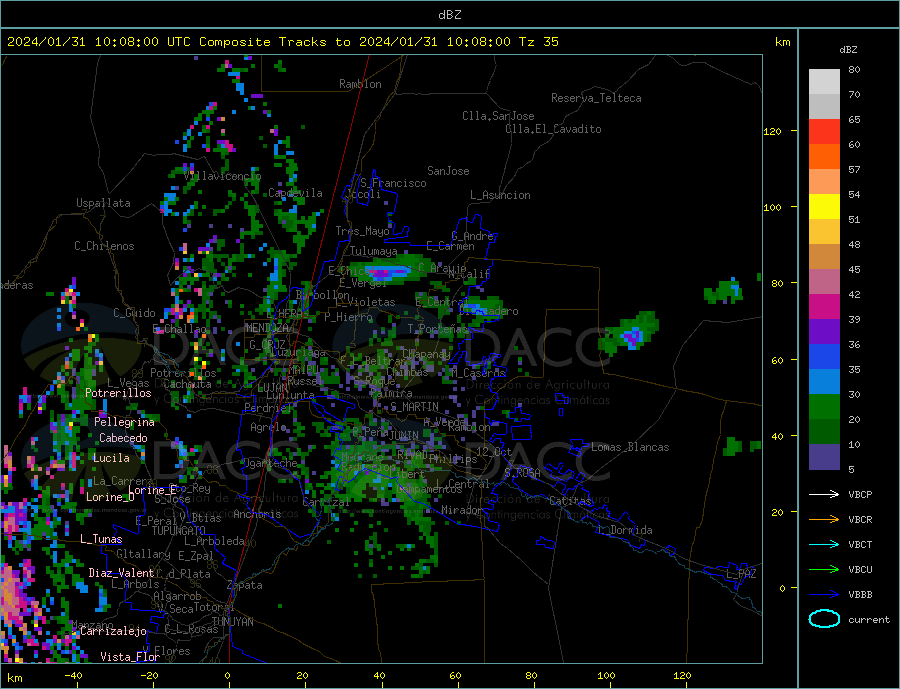The height and width of the screenshot is (689, 900).
Task: Click the Anchoris place label
Action: (x=257, y=514)
